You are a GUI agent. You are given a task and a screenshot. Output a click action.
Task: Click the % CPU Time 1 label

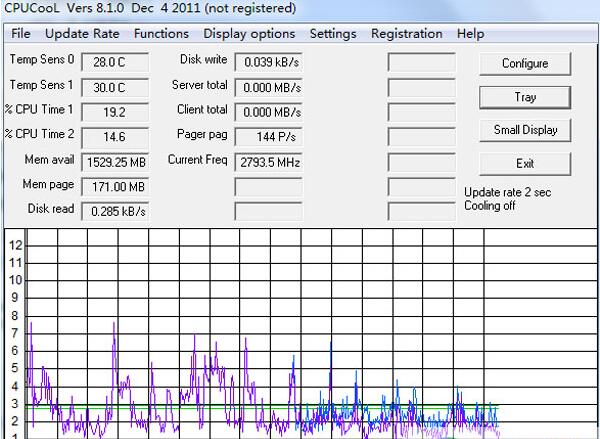pos(39,109)
